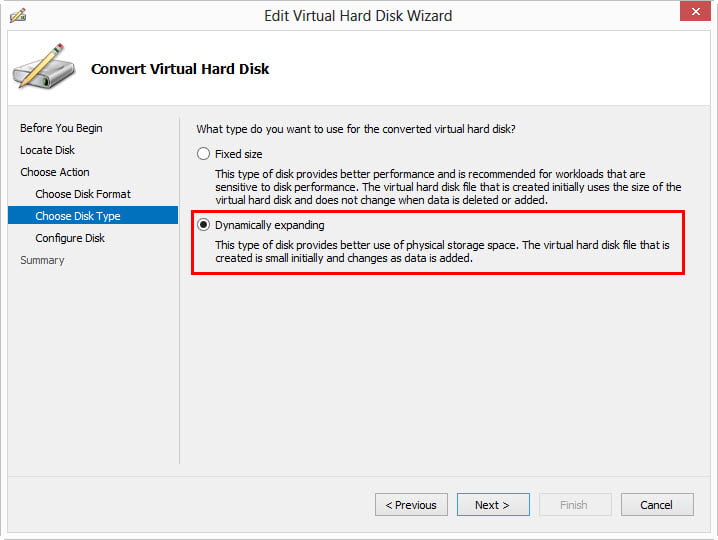Click the Dynamically expanding option label
718x540 pixels.
pyautogui.click(x=270, y=225)
